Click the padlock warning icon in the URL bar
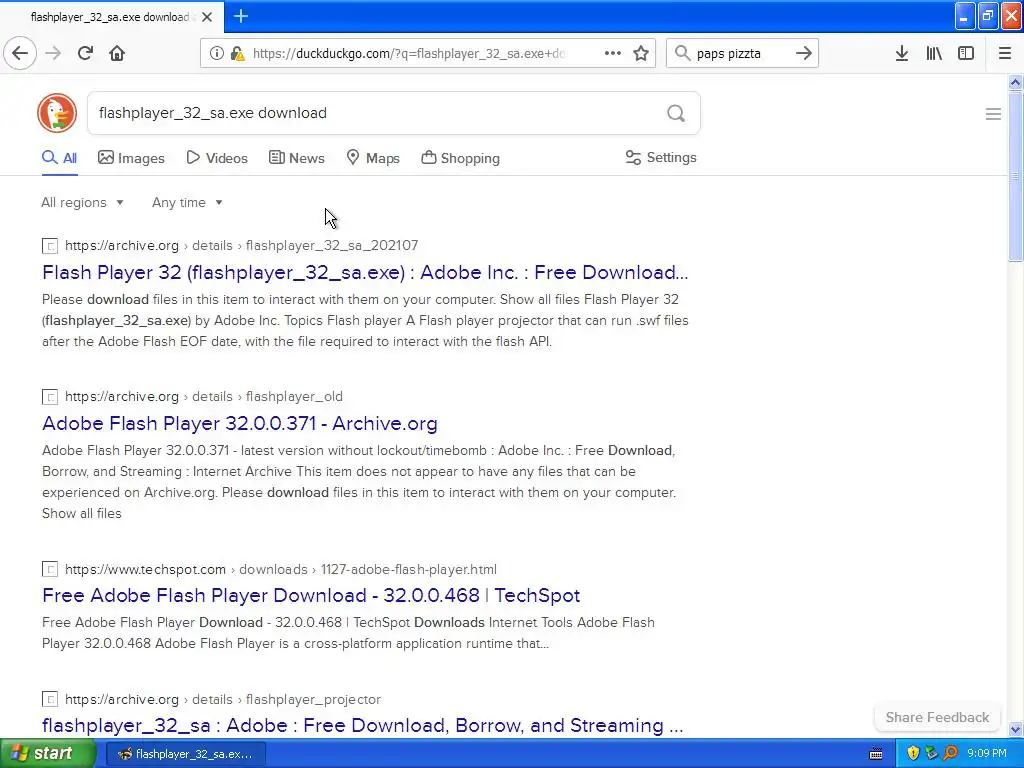The image size is (1024, 768). click(238, 53)
